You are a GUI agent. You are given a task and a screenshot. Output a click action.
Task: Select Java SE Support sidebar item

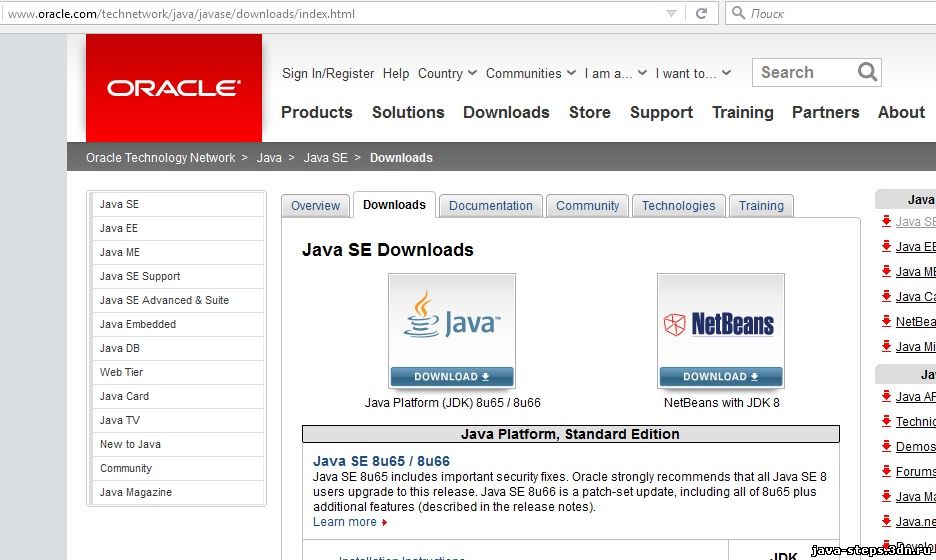(x=177, y=276)
